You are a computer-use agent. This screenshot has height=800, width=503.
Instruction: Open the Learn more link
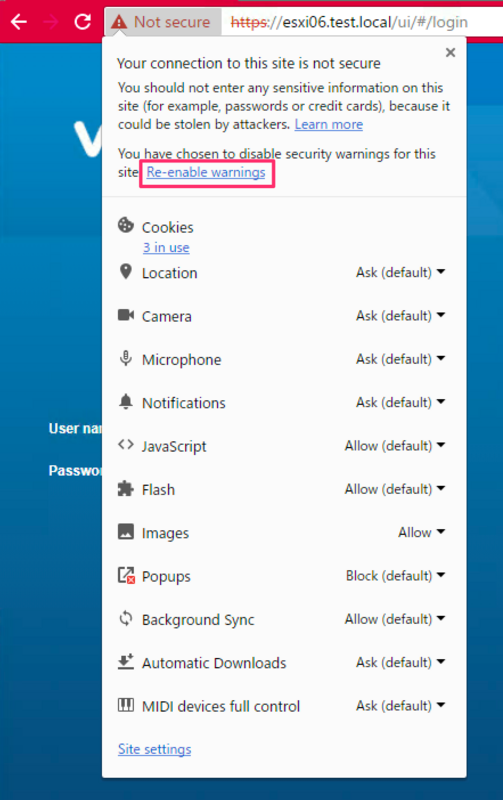click(x=329, y=124)
